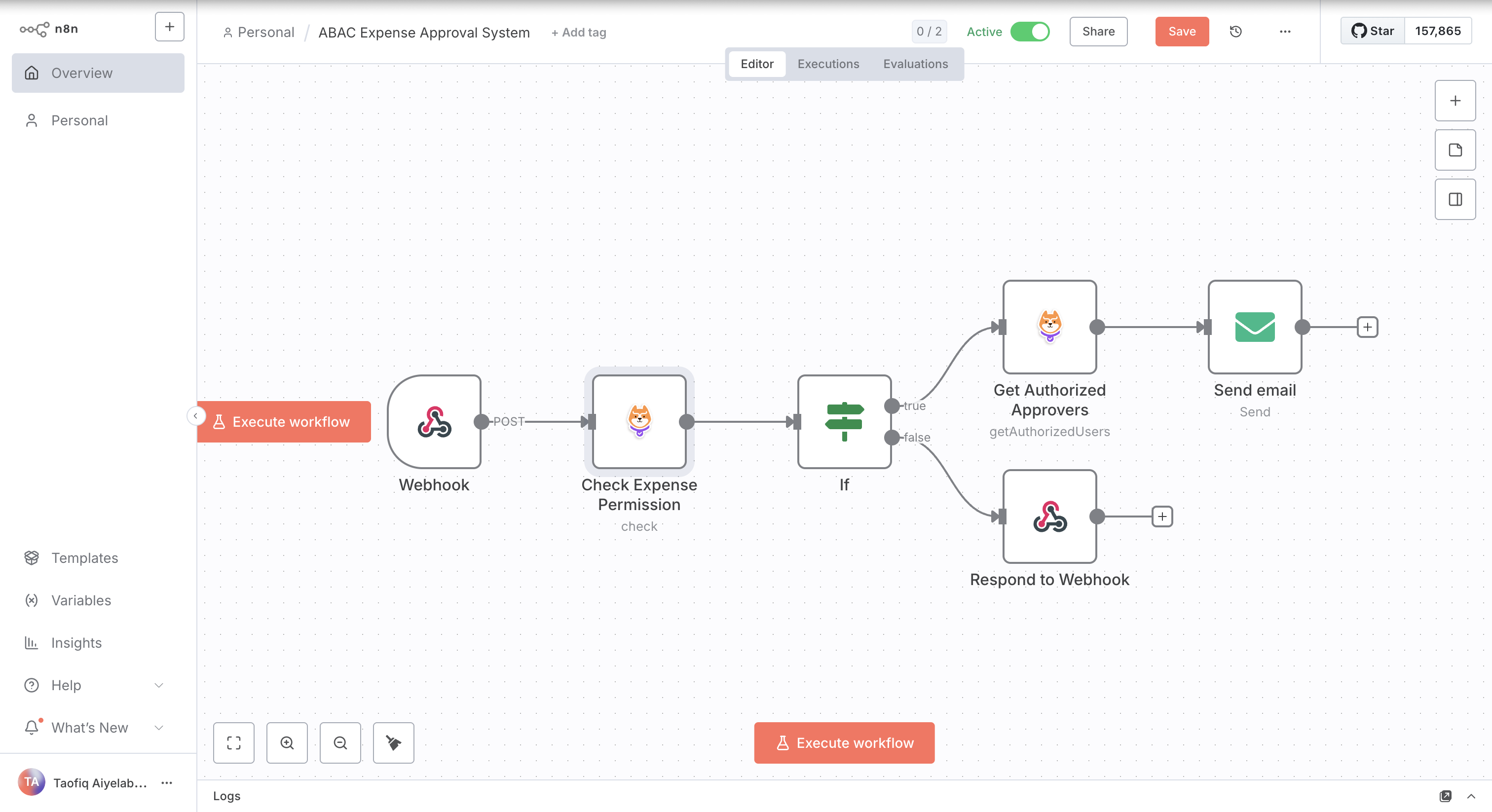Click the Add tag link

click(579, 33)
